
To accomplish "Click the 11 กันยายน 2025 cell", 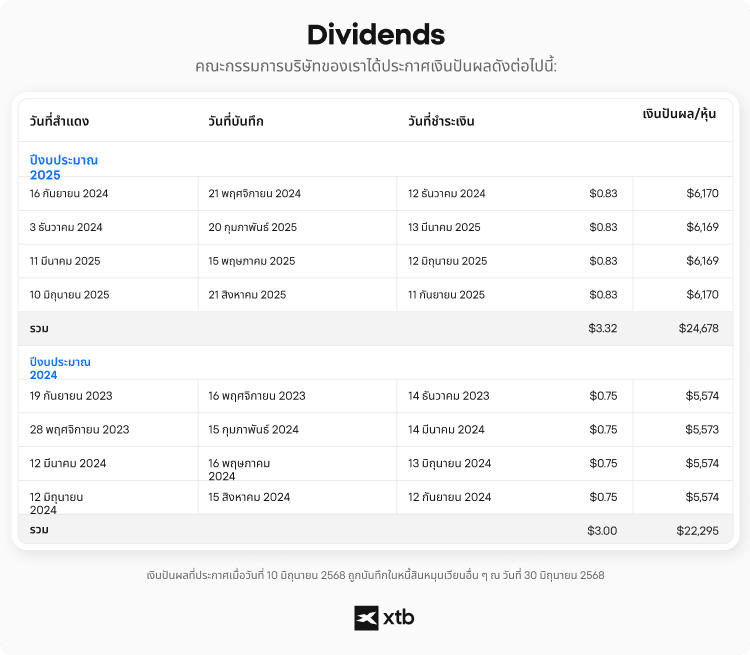I will [446, 295].
